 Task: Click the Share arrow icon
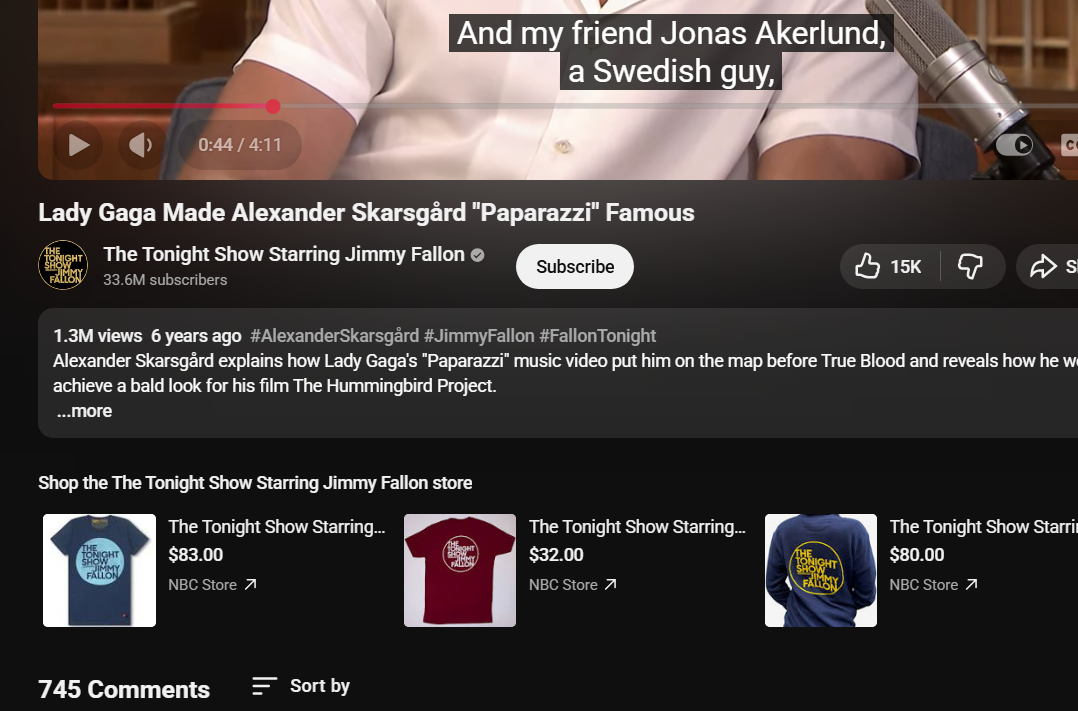(x=1043, y=266)
